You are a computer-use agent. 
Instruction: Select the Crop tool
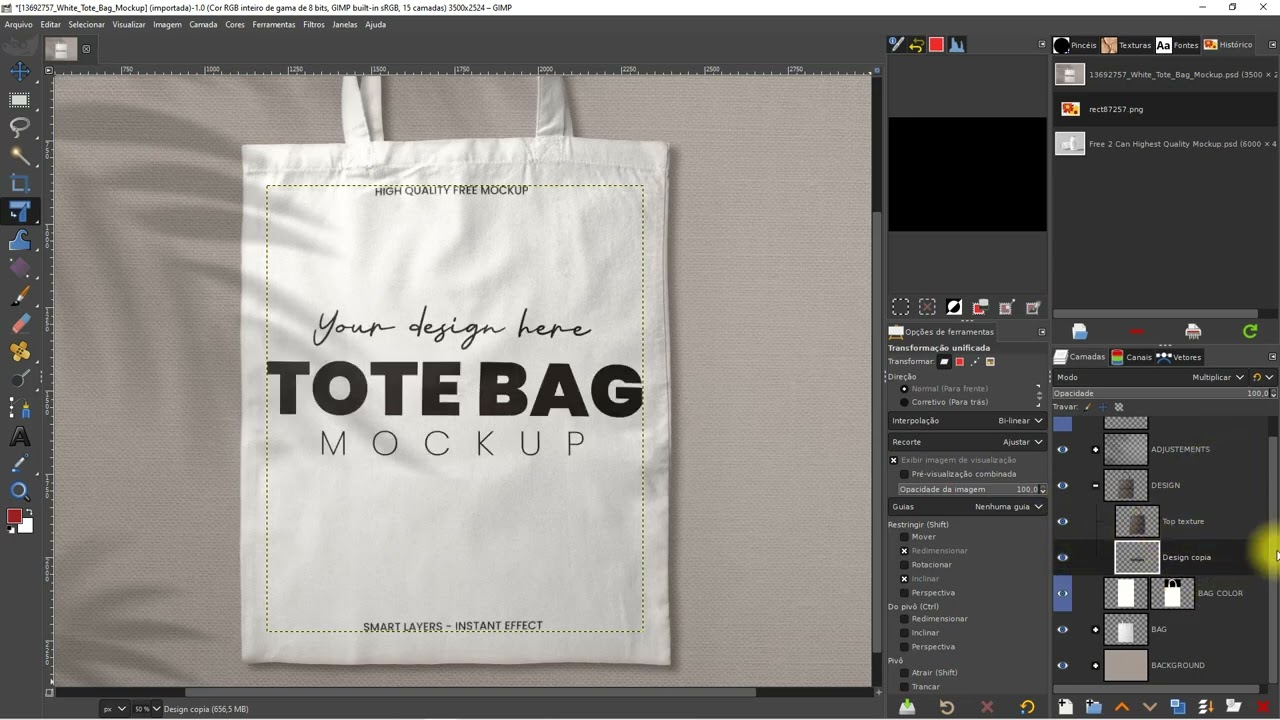[19, 184]
